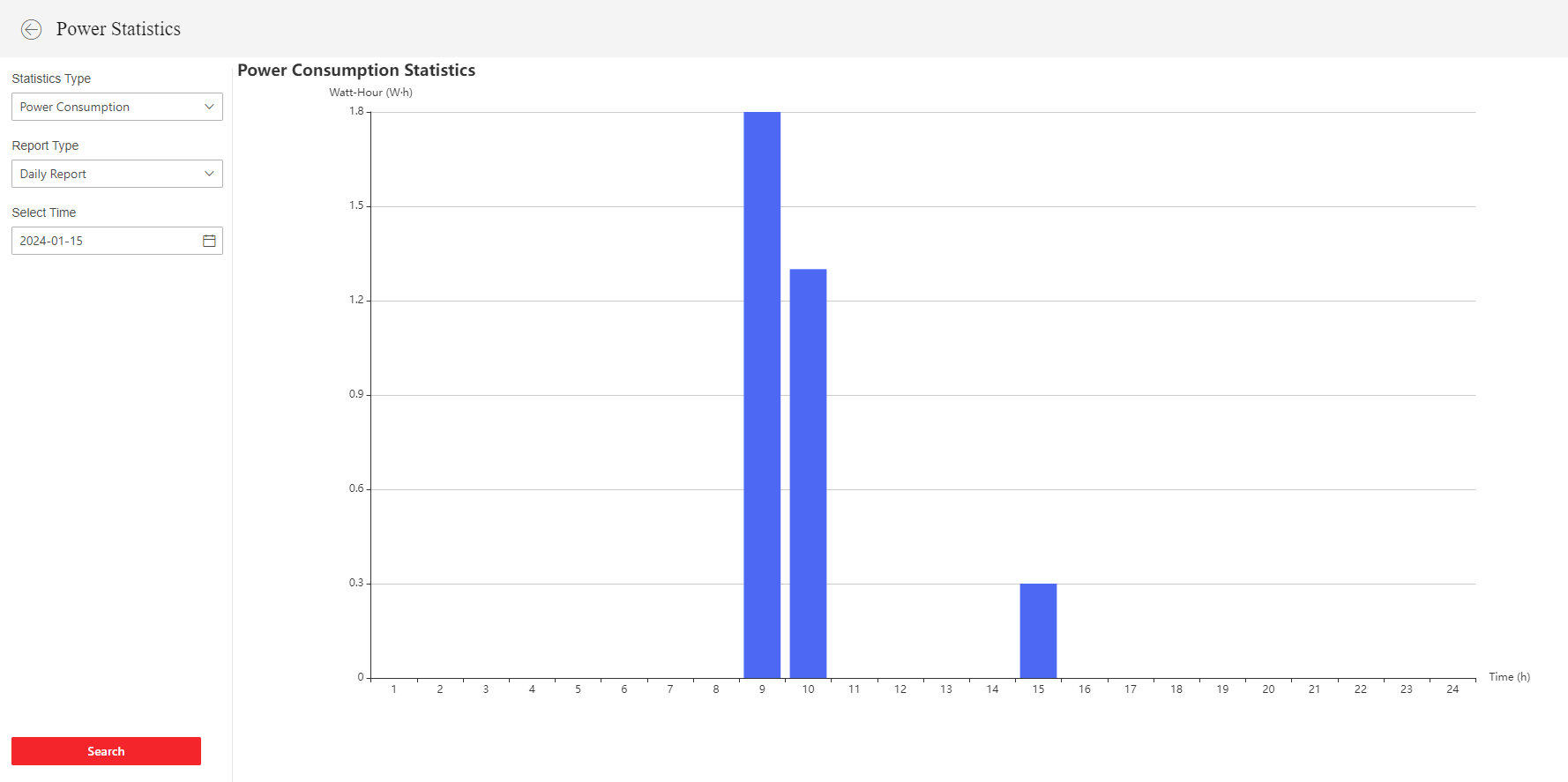The height and width of the screenshot is (782, 1568).
Task: Click the Power Consumption dropdown arrow
Action: click(209, 107)
